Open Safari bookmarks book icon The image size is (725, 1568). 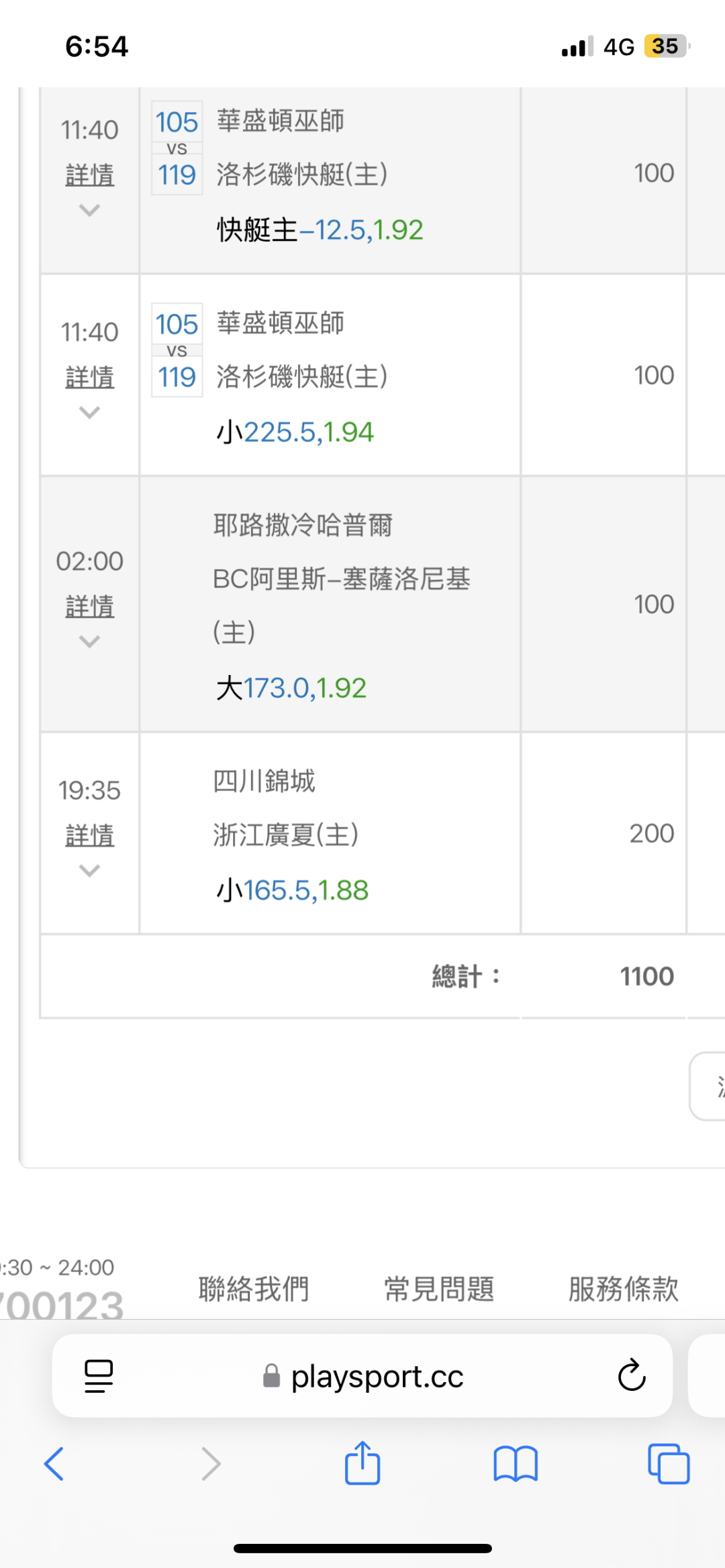515,1463
